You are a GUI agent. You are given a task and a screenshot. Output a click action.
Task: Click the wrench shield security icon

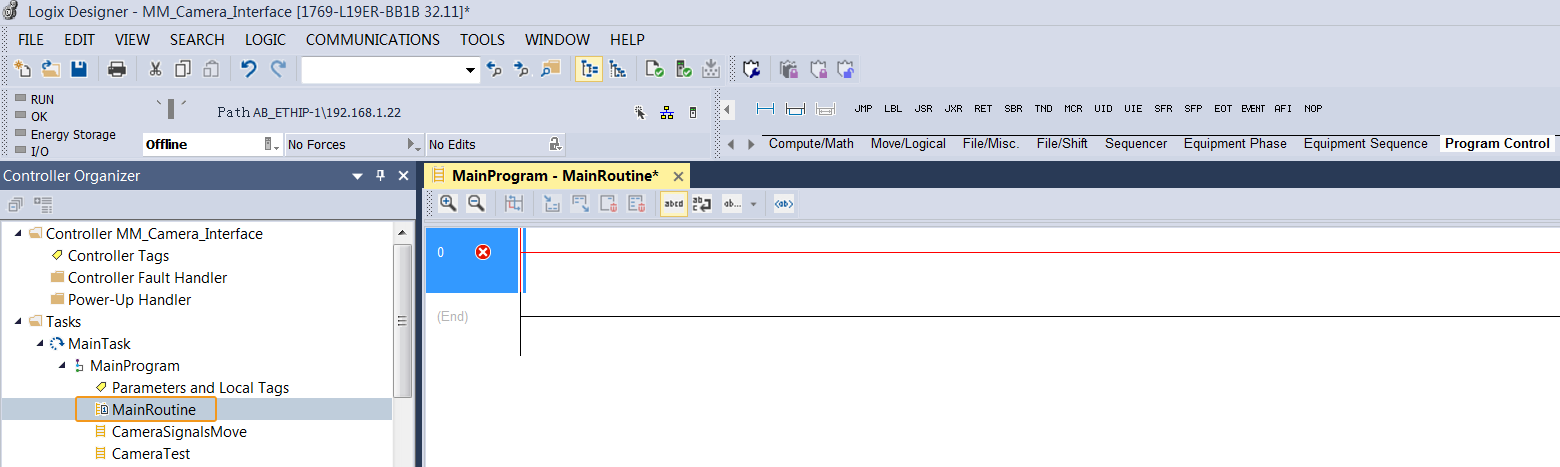click(751, 69)
